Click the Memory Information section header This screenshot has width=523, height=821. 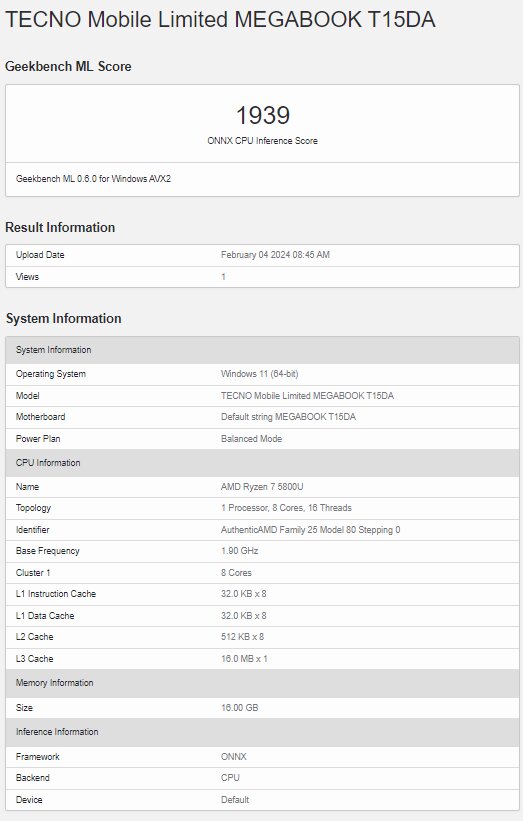pos(262,683)
